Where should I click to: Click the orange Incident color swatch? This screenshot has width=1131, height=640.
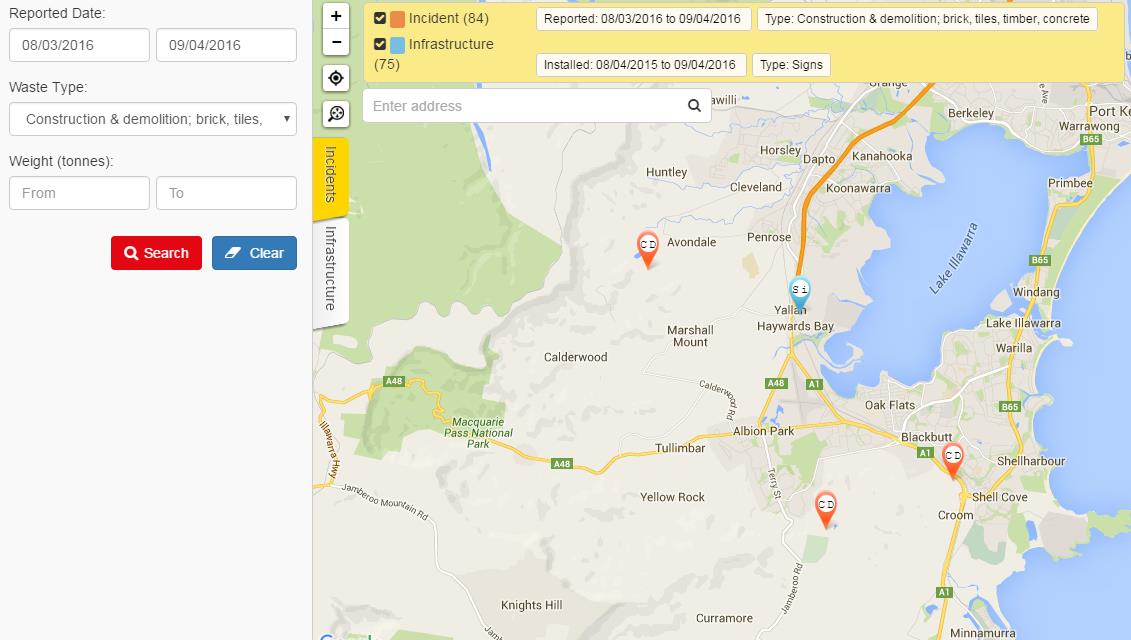click(397, 19)
